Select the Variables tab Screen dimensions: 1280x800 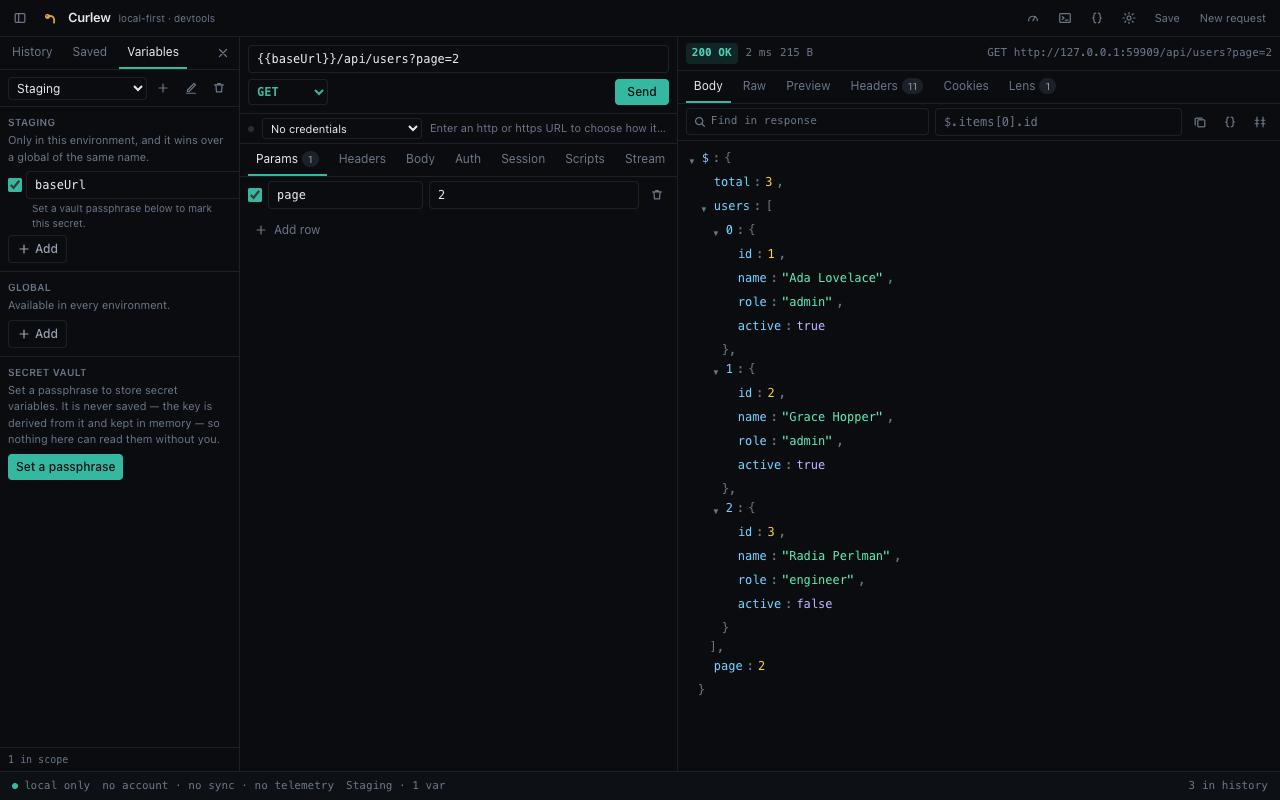(x=153, y=52)
